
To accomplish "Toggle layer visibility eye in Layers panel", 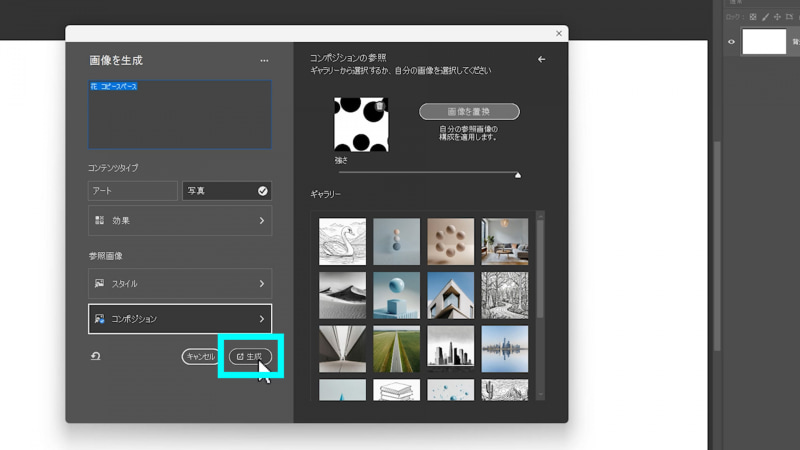I will pos(731,42).
